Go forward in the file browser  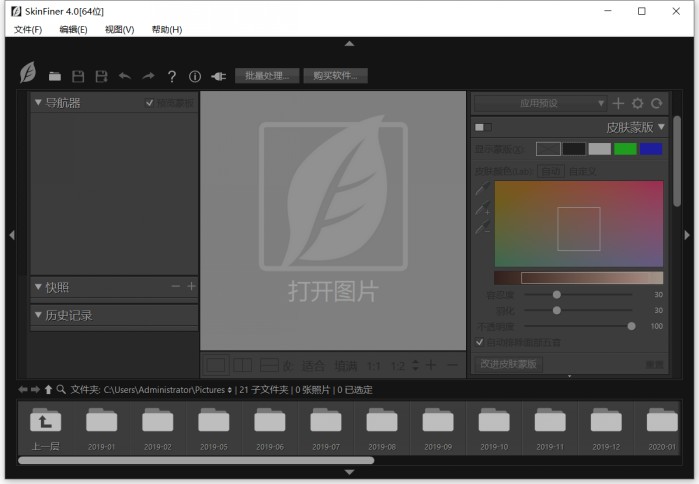click(35, 390)
